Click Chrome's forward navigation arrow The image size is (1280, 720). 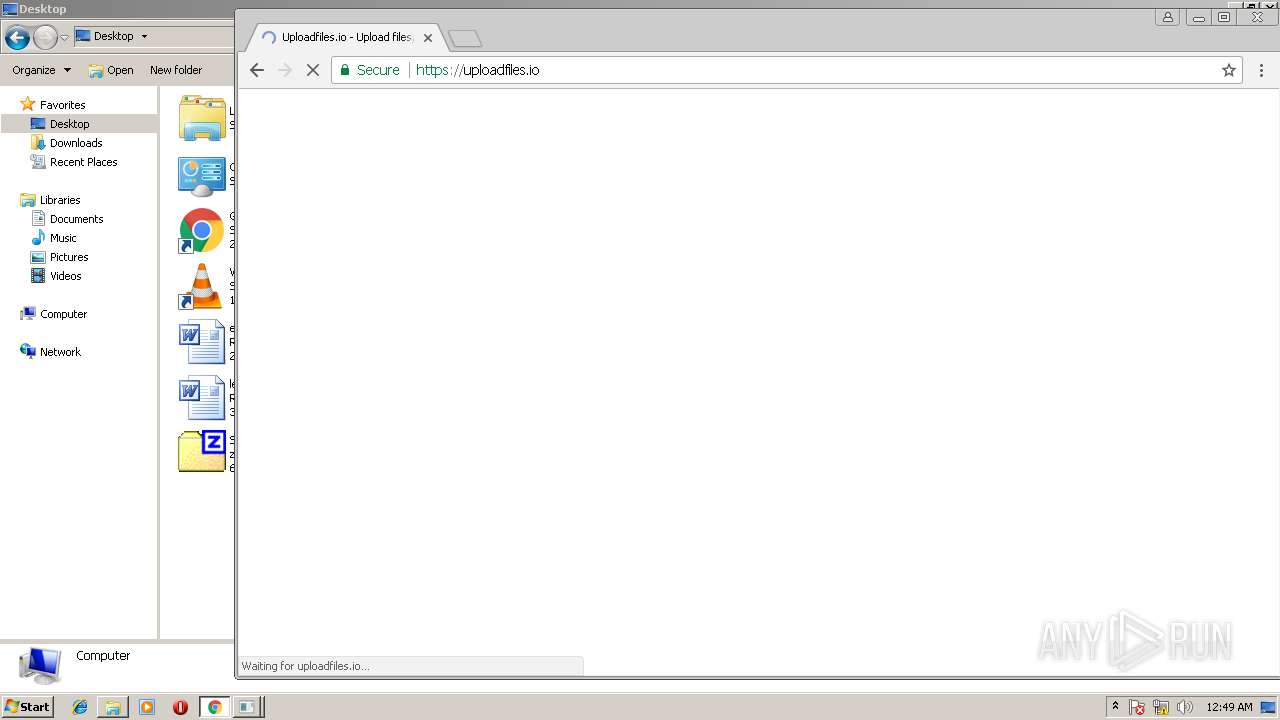285,70
